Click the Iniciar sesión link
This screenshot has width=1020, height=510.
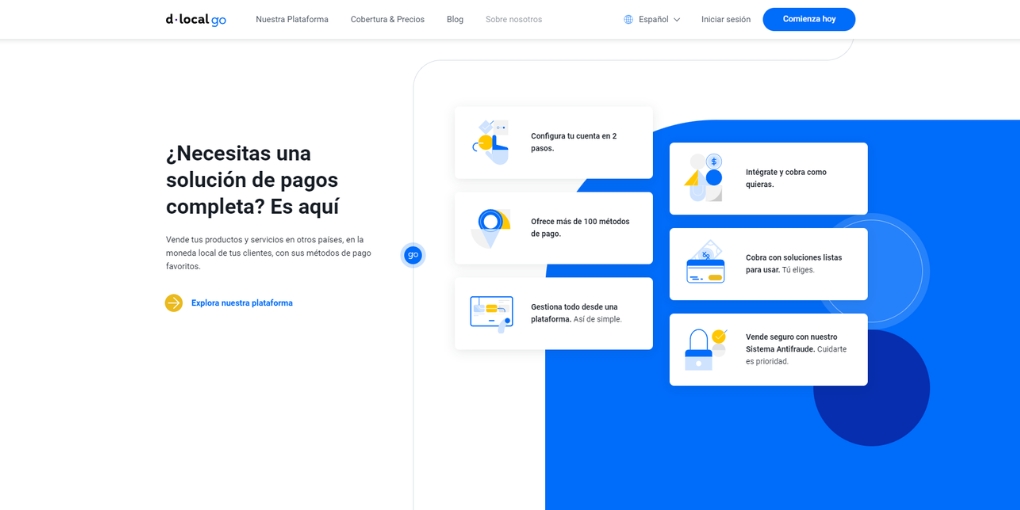[725, 19]
